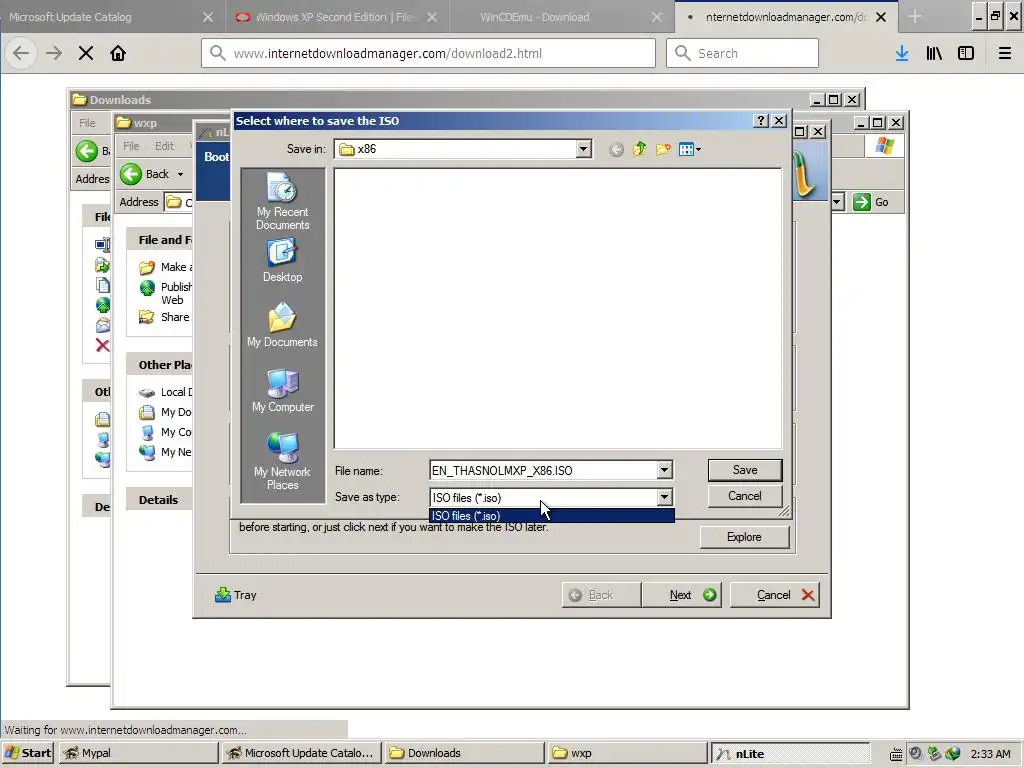Image resolution: width=1024 pixels, height=768 pixels.
Task: Open Edit menu in wxp window
Action: click(164, 146)
